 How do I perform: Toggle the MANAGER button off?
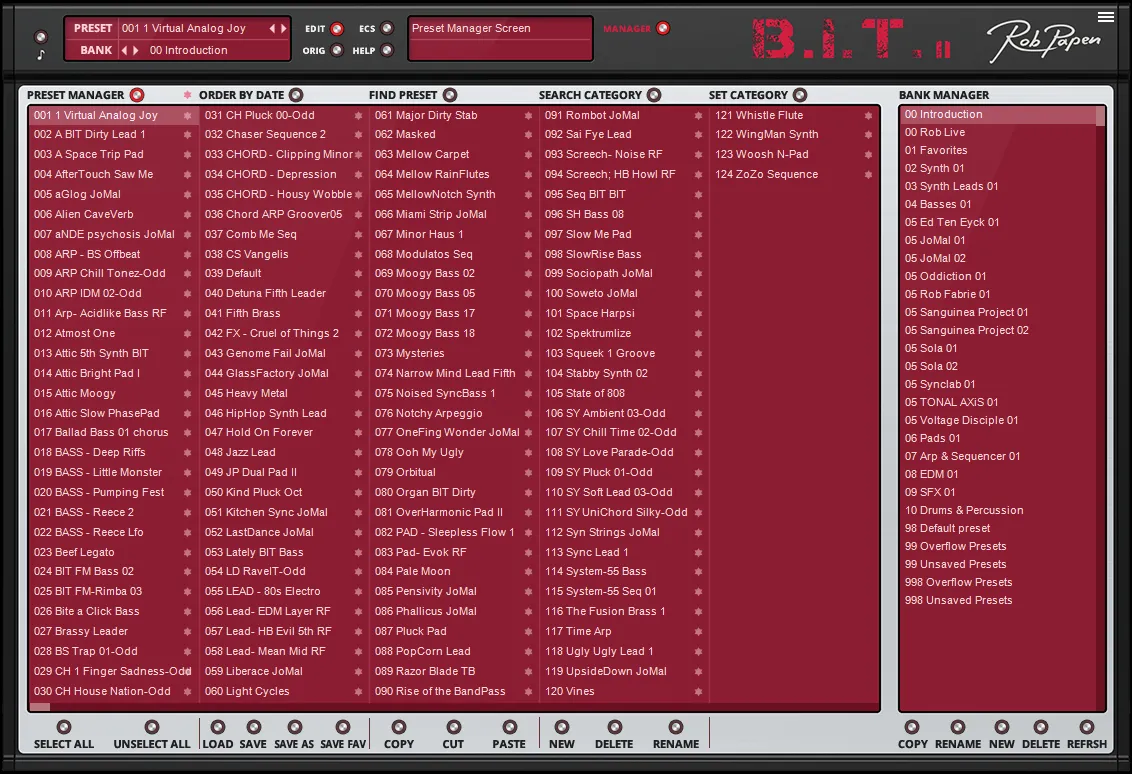tap(663, 28)
